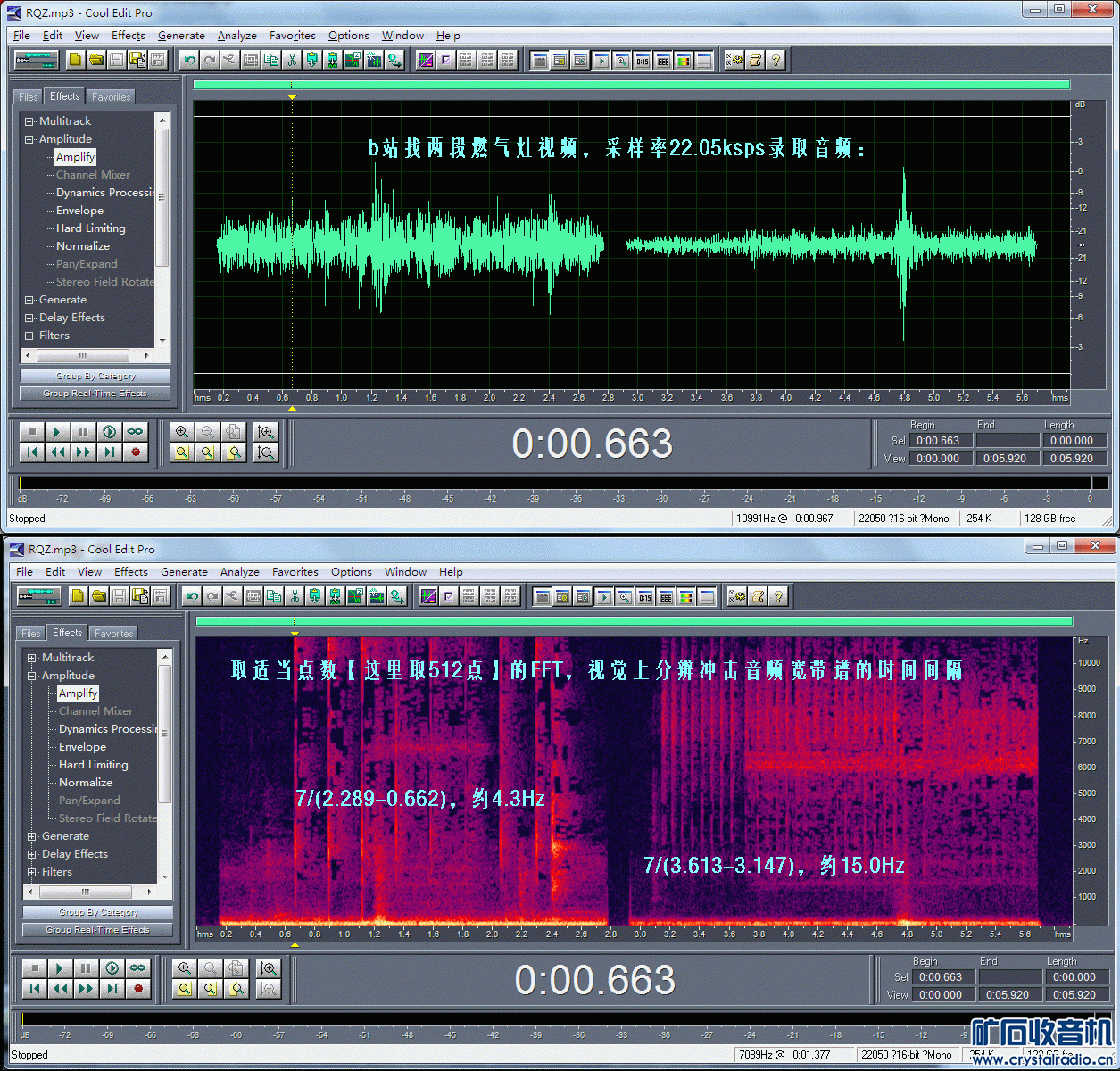
Task: Open the Analyze menu in the top window
Action: coord(236,36)
